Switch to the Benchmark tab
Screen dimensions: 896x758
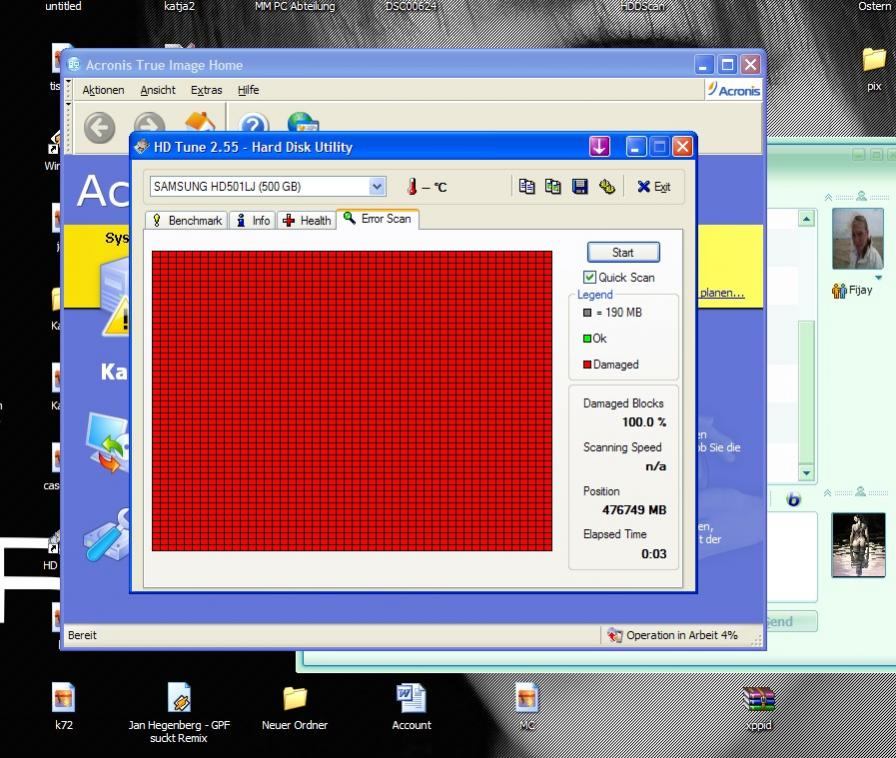[187, 220]
